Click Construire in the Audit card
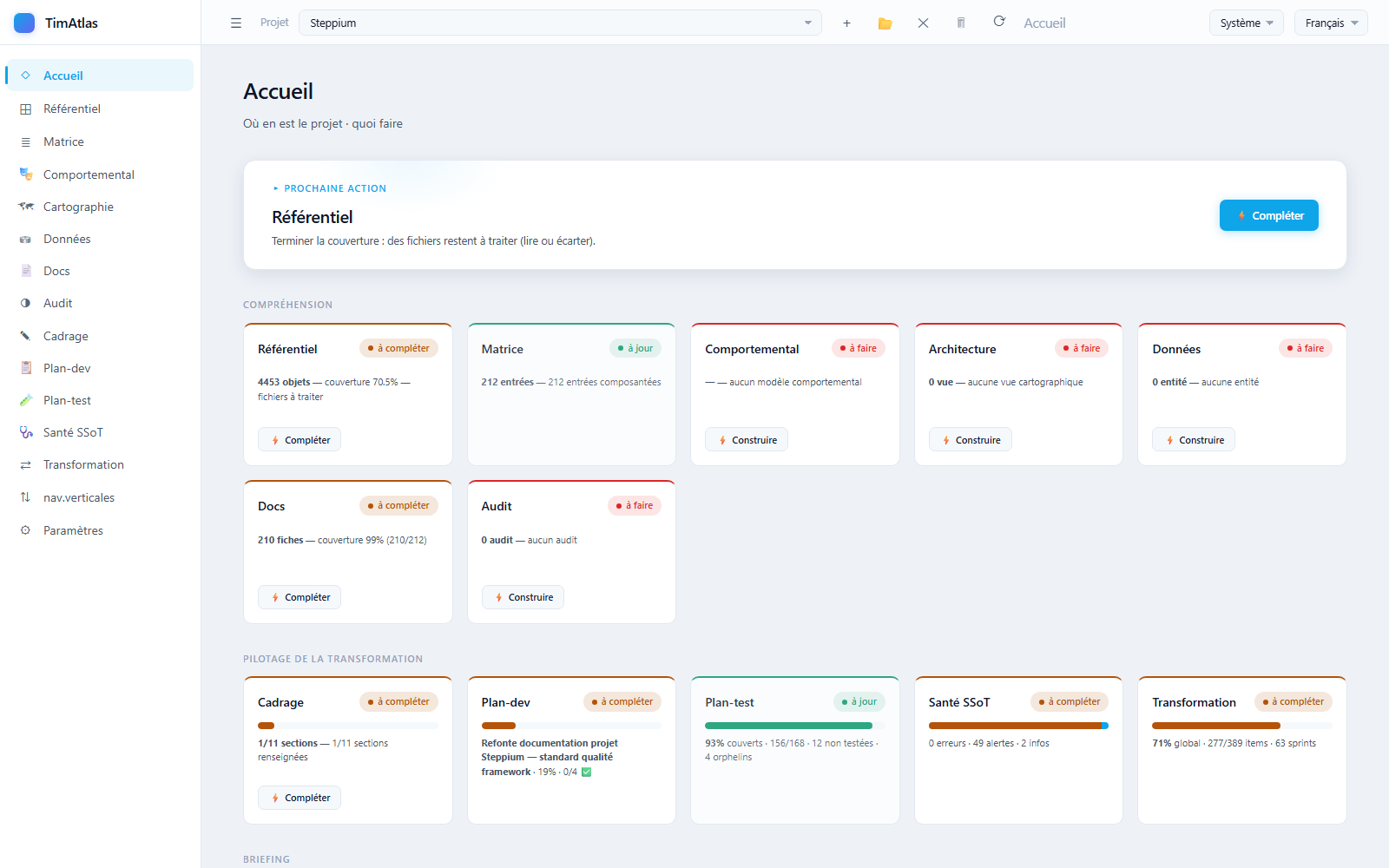Image resolution: width=1389 pixels, height=868 pixels. (x=523, y=597)
